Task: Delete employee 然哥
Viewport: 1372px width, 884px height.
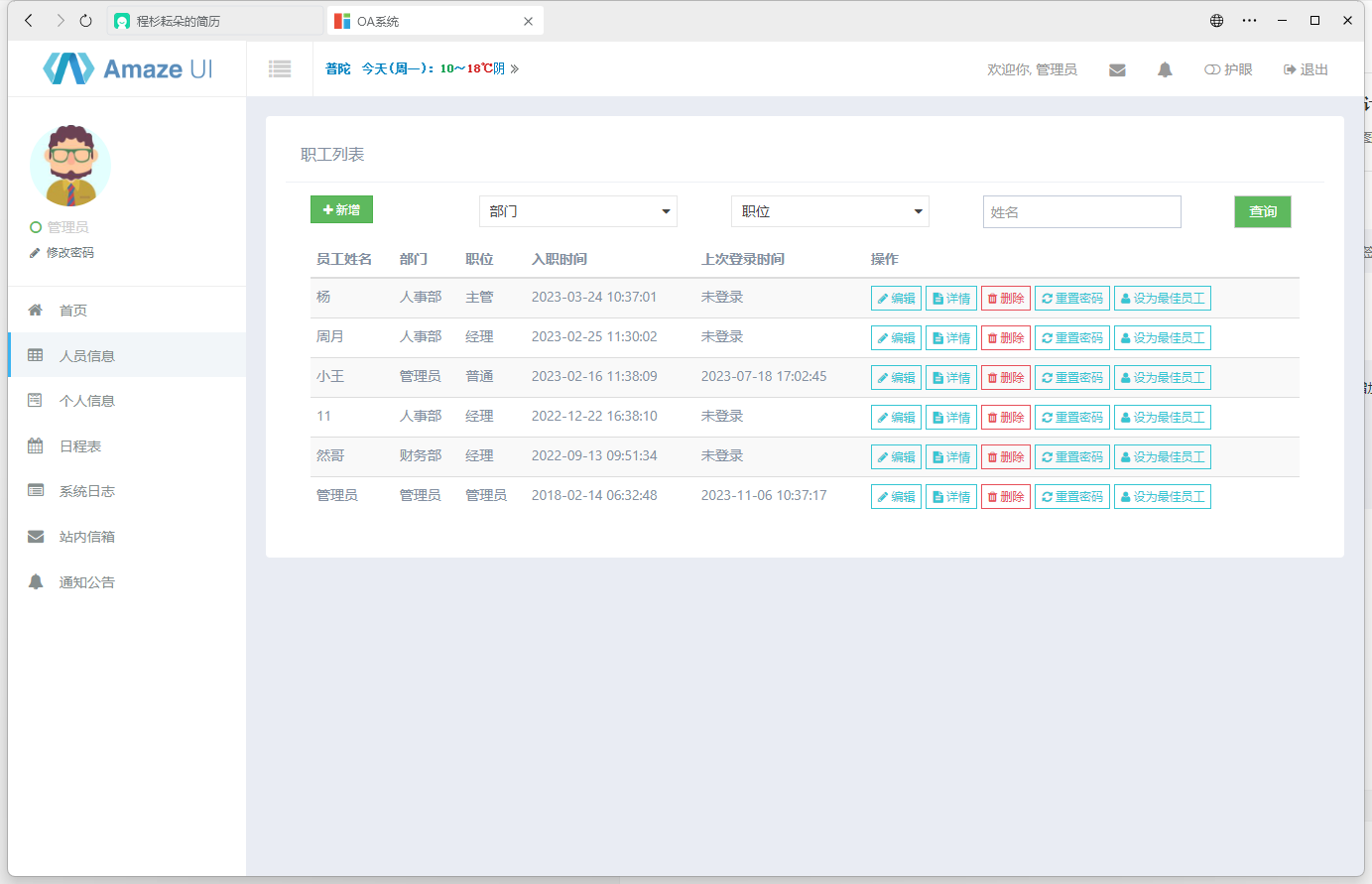Action: point(1006,457)
